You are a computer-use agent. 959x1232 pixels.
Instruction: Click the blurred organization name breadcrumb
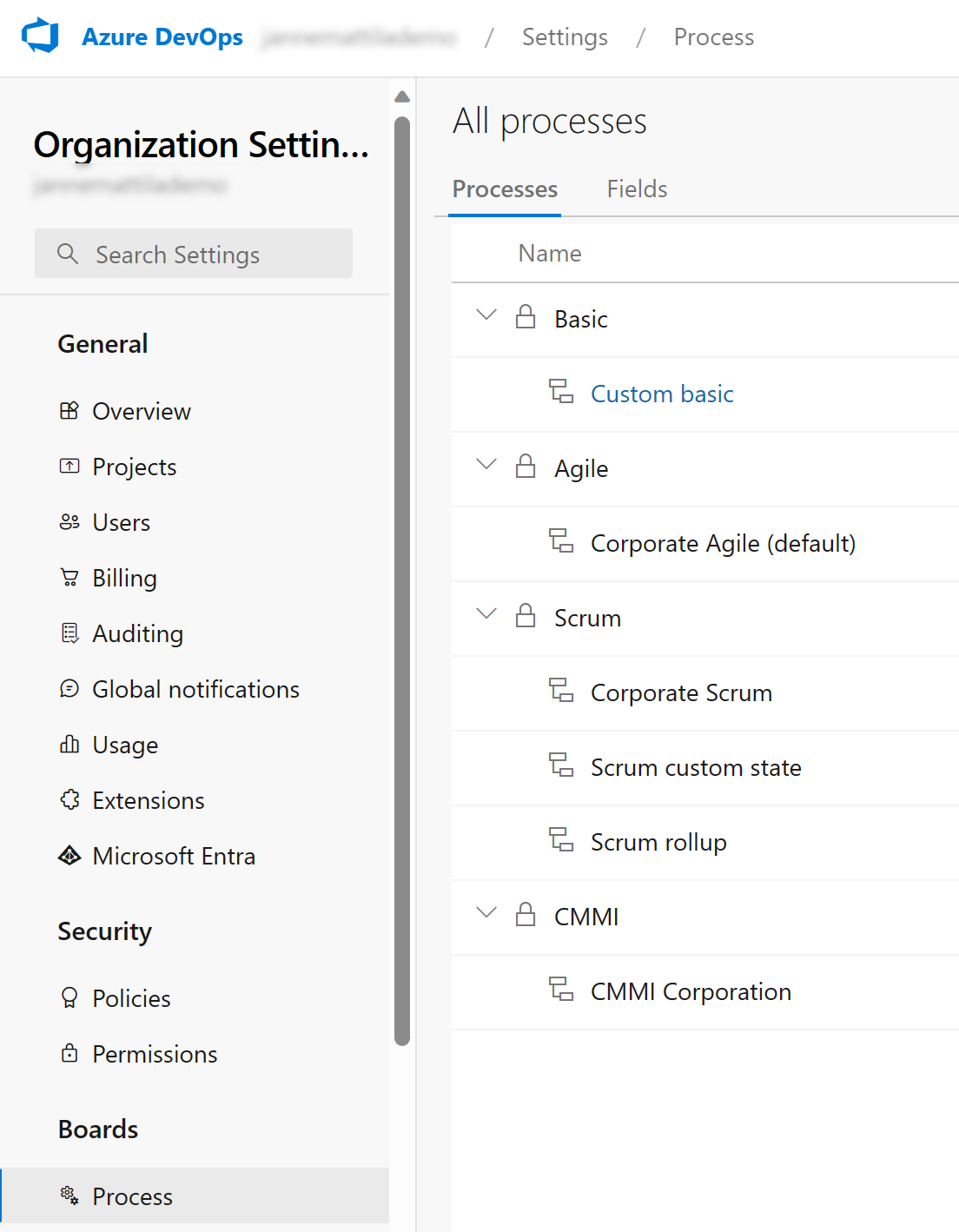(x=359, y=37)
